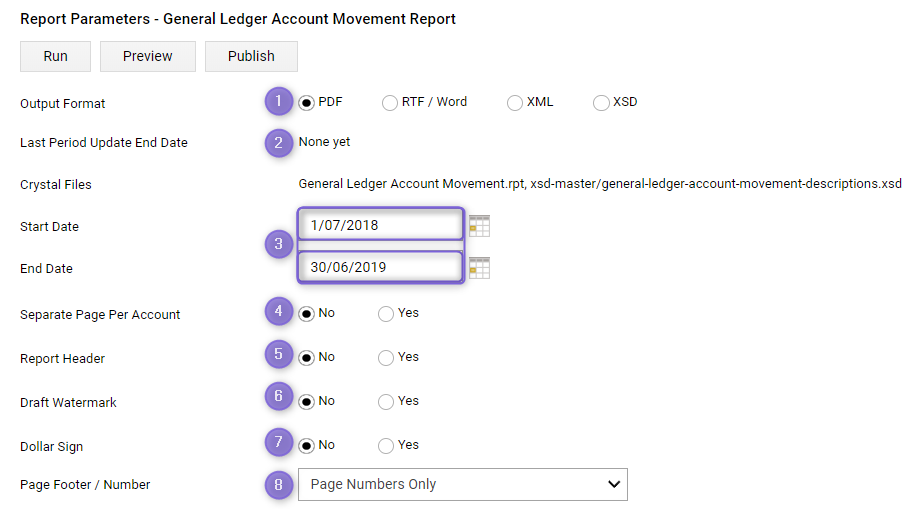Click the Crystal Files file names text
913x525 pixels.
600,184
